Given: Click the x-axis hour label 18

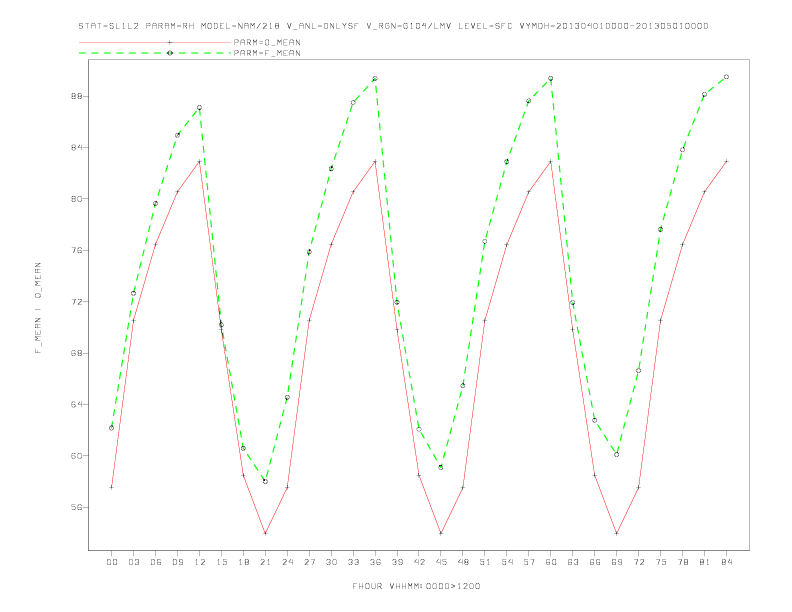Looking at the screenshot, I should pos(243,562).
